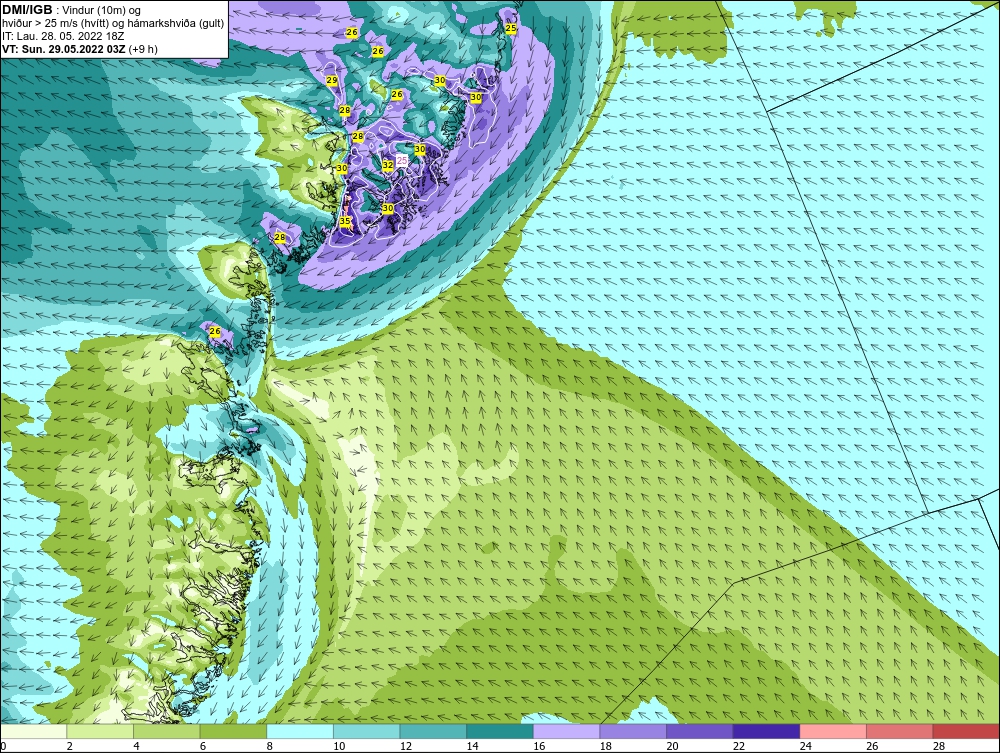Click the '12' value on the colour scale

tap(406, 746)
